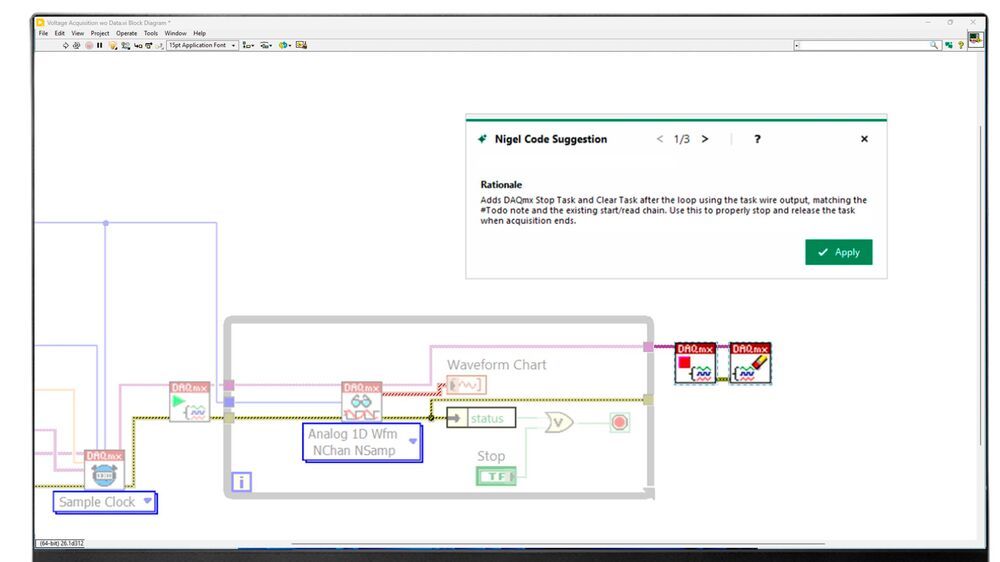Open the Edit menu
Viewport: 1000px width, 562px height.
(59, 33)
